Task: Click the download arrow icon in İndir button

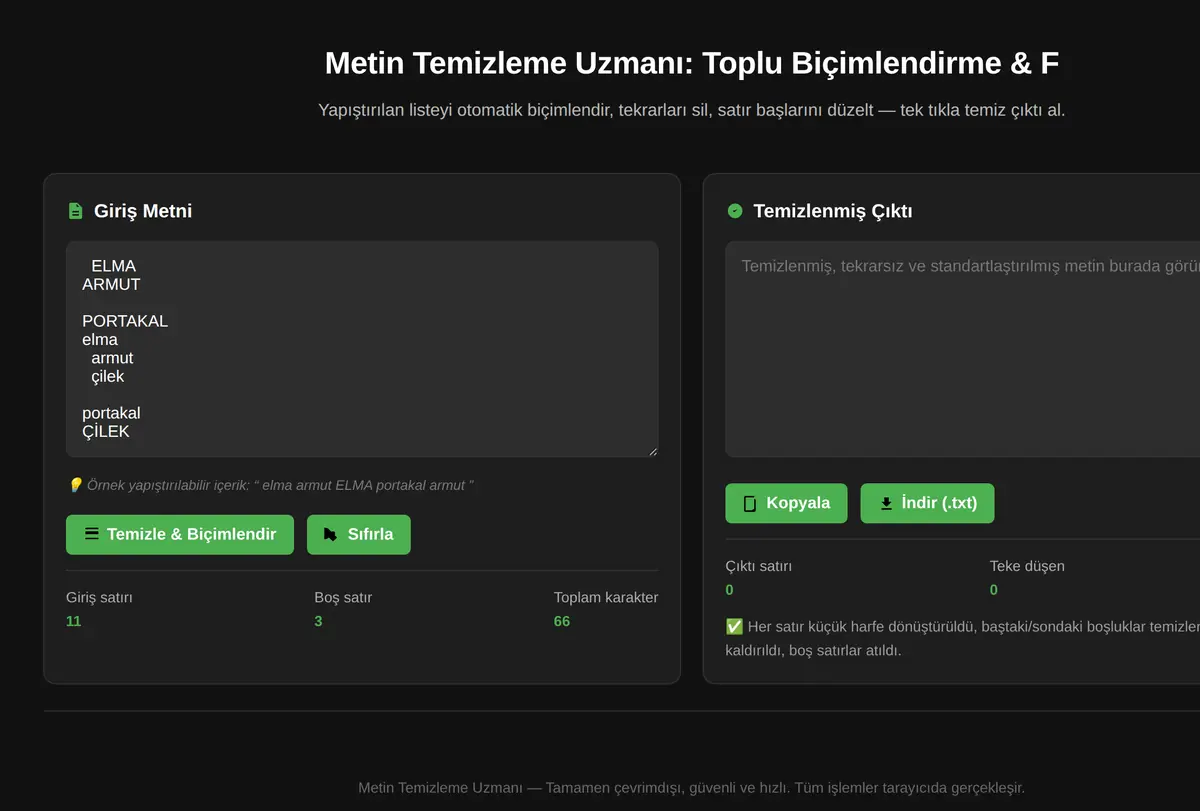Action: coord(886,504)
